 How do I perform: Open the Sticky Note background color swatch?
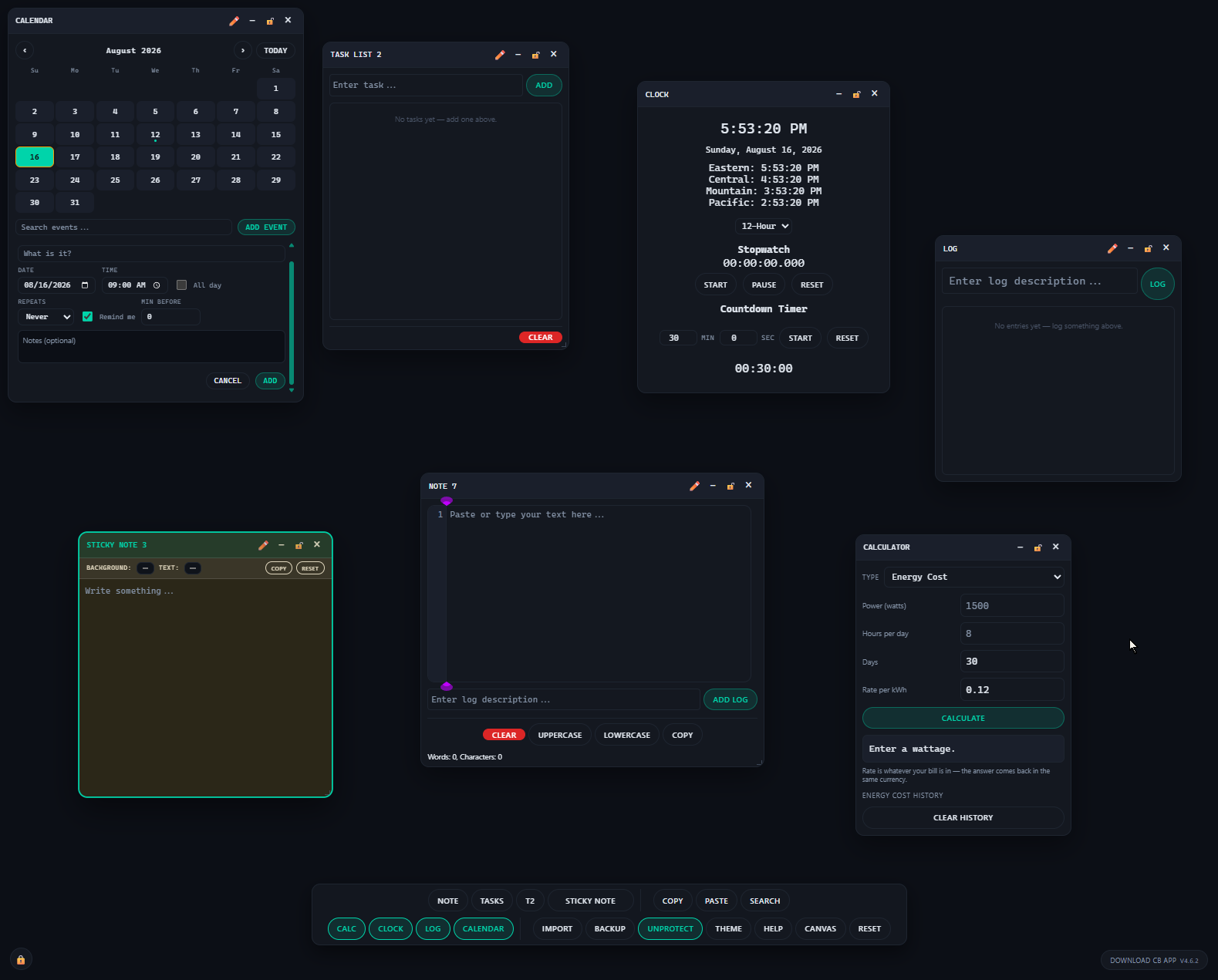coord(145,568)
